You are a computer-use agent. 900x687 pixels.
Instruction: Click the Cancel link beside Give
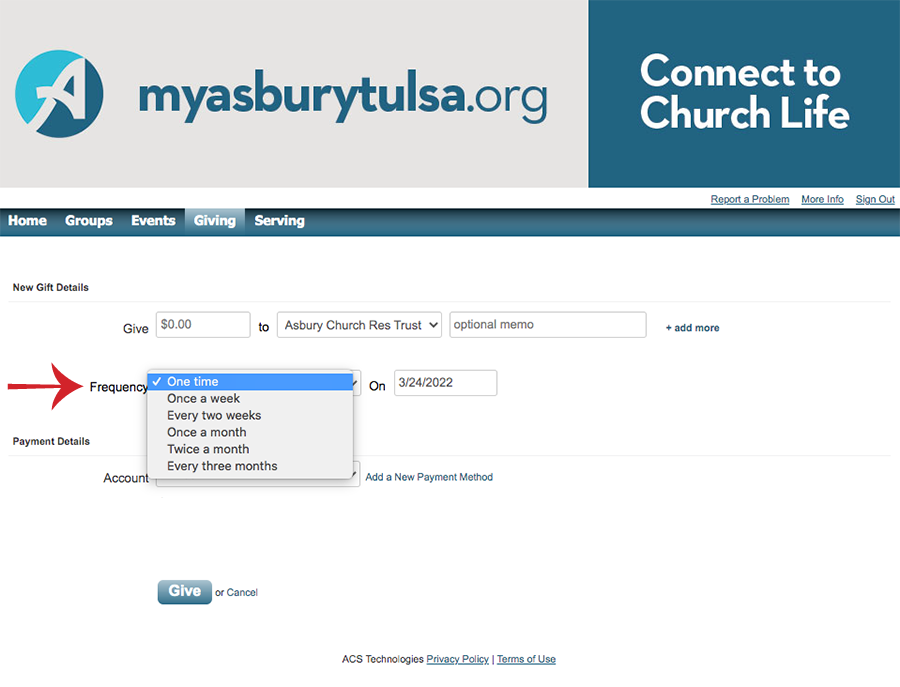click(242, 592)
